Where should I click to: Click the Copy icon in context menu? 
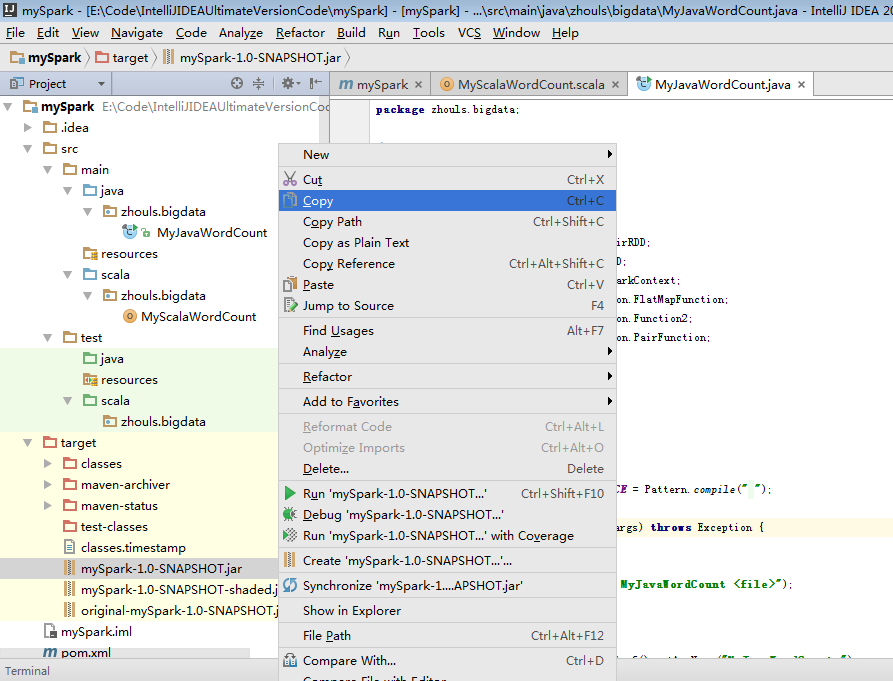click(290, 200)
